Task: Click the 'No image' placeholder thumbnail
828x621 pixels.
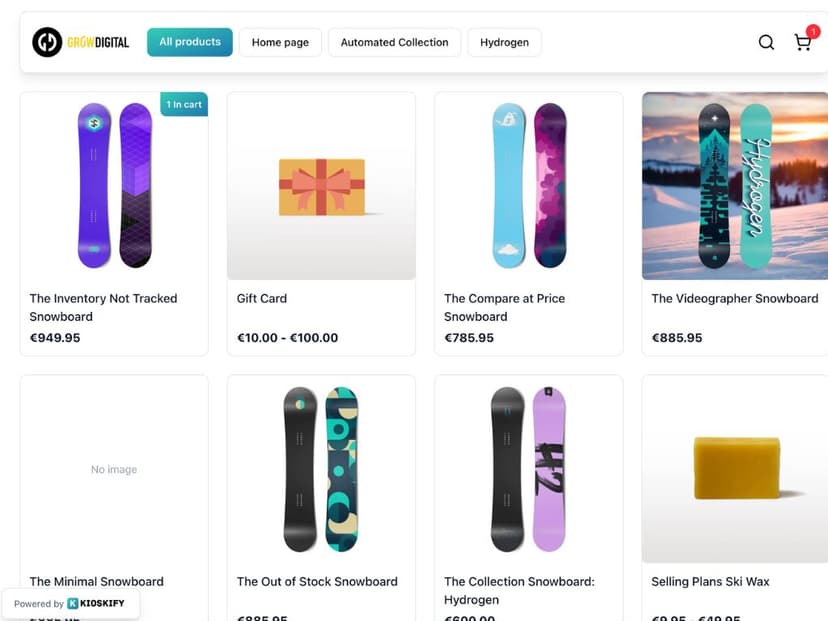Action: pyautogui.click(x=113, y=469)
